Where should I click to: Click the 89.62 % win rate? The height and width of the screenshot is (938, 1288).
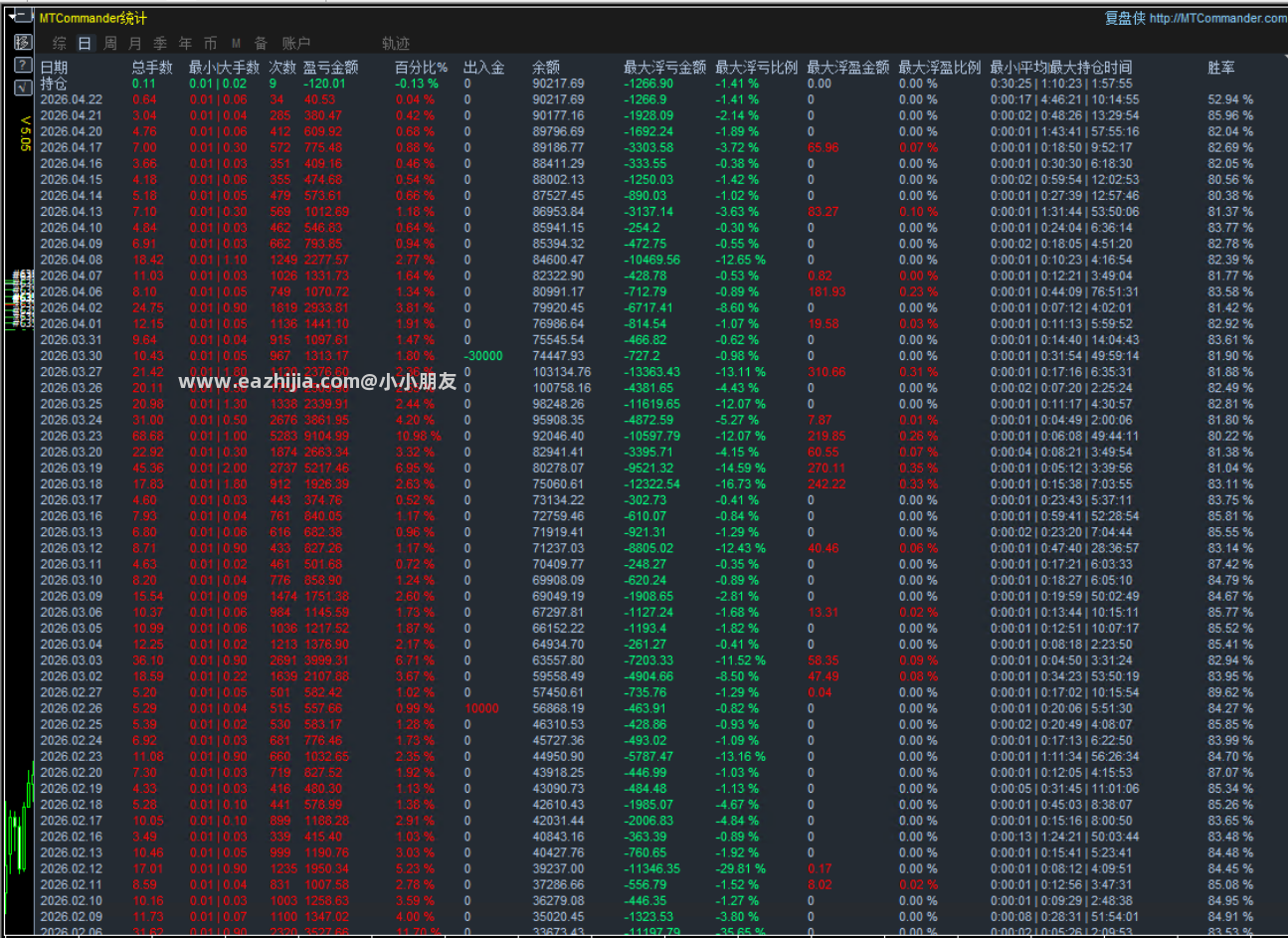1230,692
